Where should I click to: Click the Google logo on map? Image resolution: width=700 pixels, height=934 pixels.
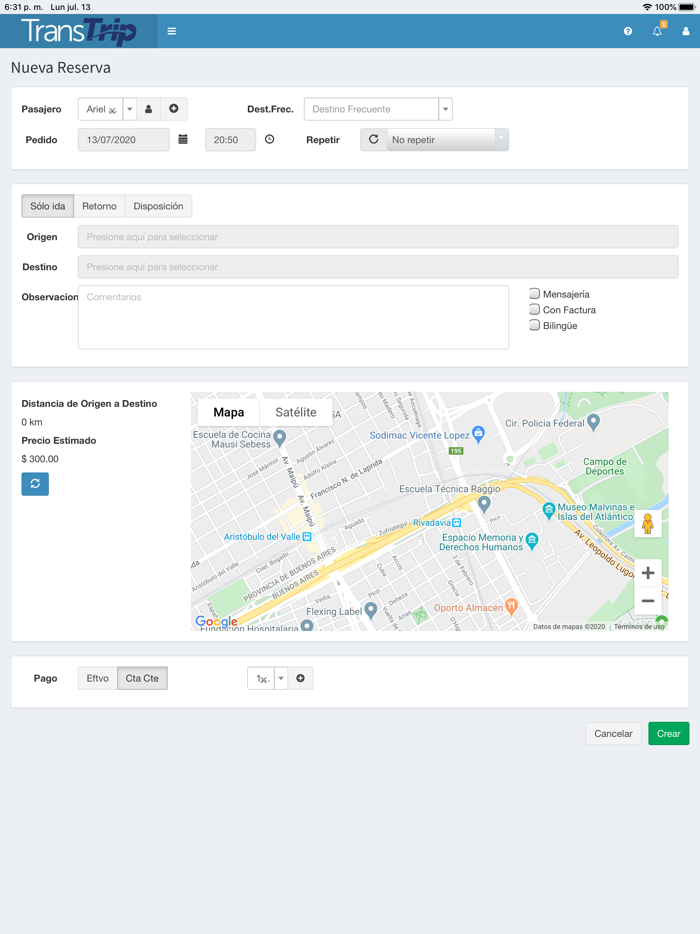pos(216,622)
